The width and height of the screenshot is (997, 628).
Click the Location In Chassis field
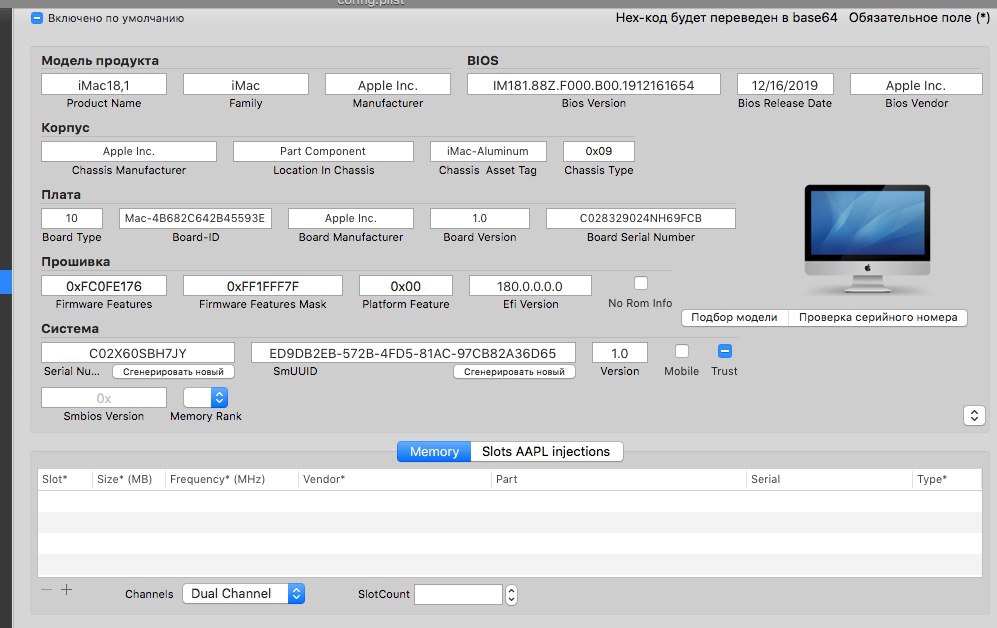coord(323,151)
